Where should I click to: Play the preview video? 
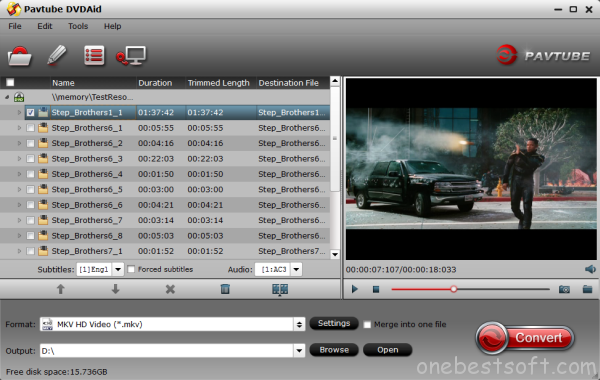tap(355, 289)
